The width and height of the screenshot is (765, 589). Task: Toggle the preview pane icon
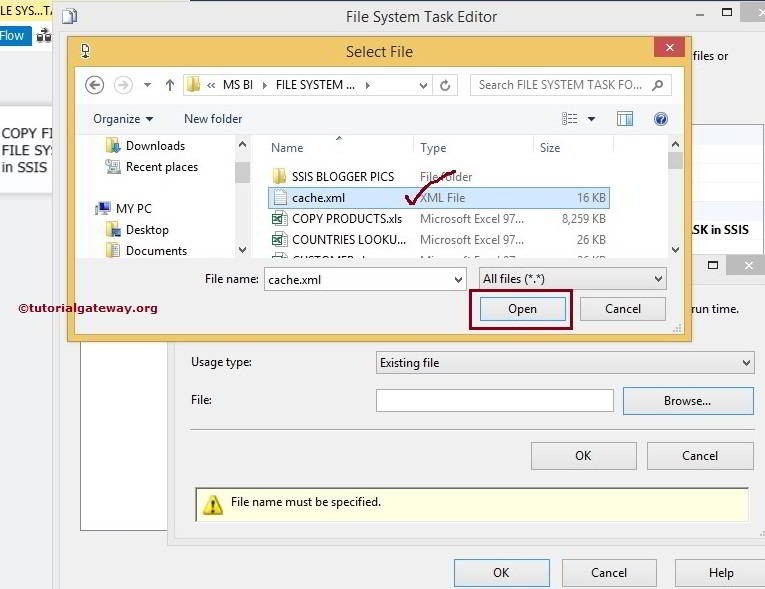[x=624, y=119]
